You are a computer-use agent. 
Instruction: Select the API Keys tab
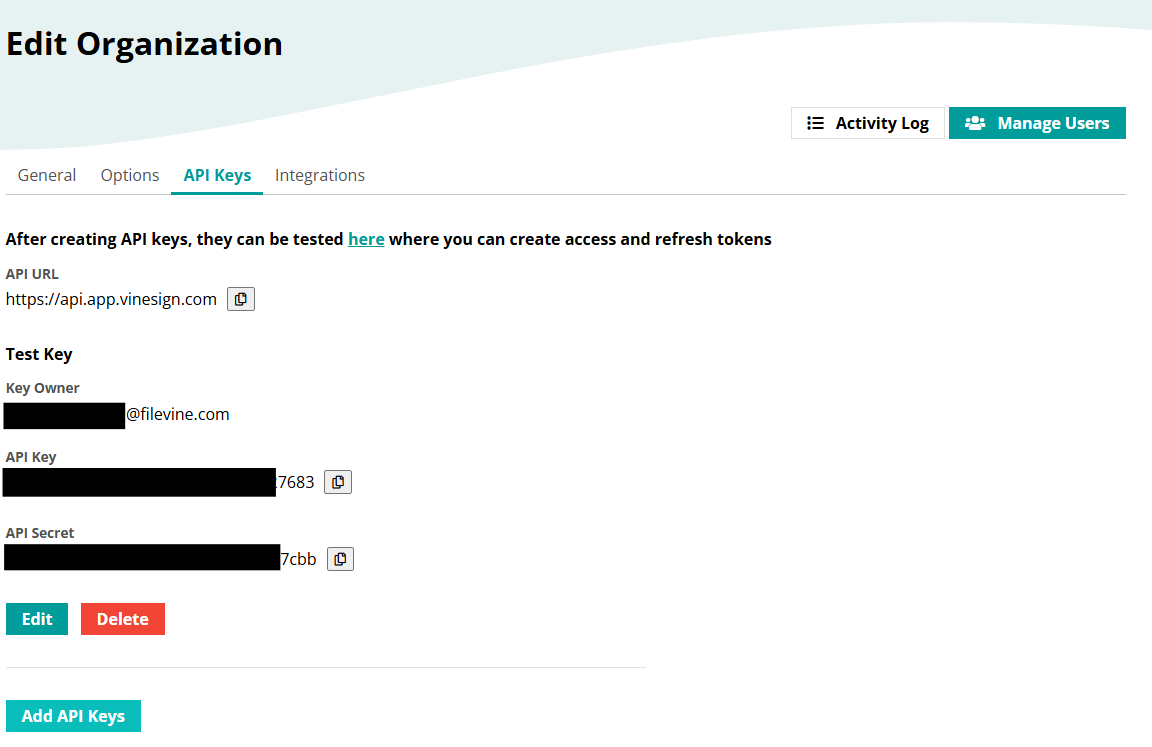217,175
